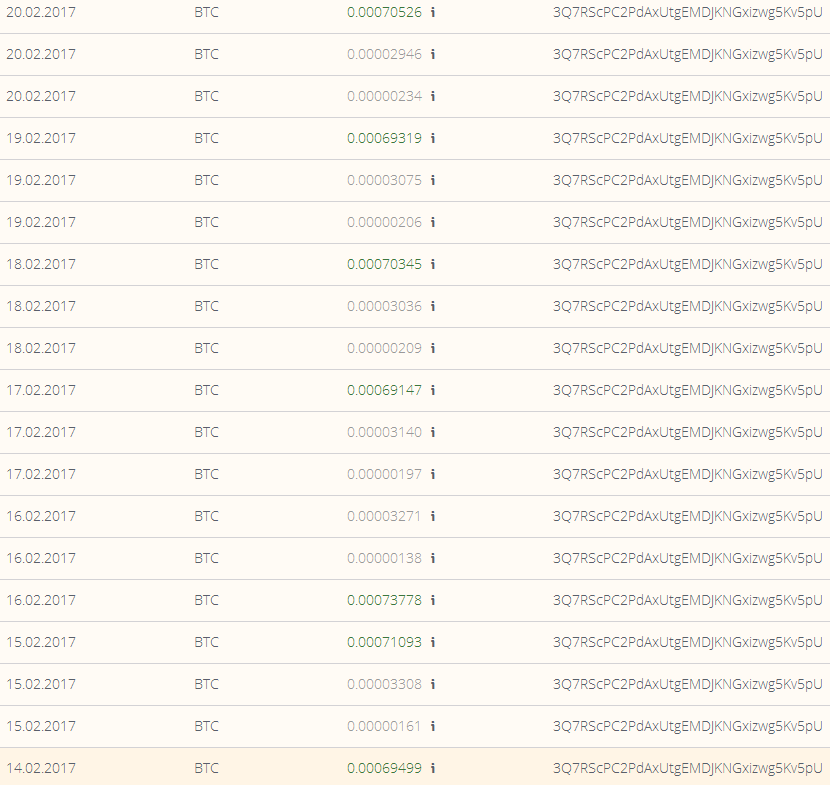Screen dimensions: 830x785
Task: Click date in 0.00002946 row
Action: coord(41,54)
